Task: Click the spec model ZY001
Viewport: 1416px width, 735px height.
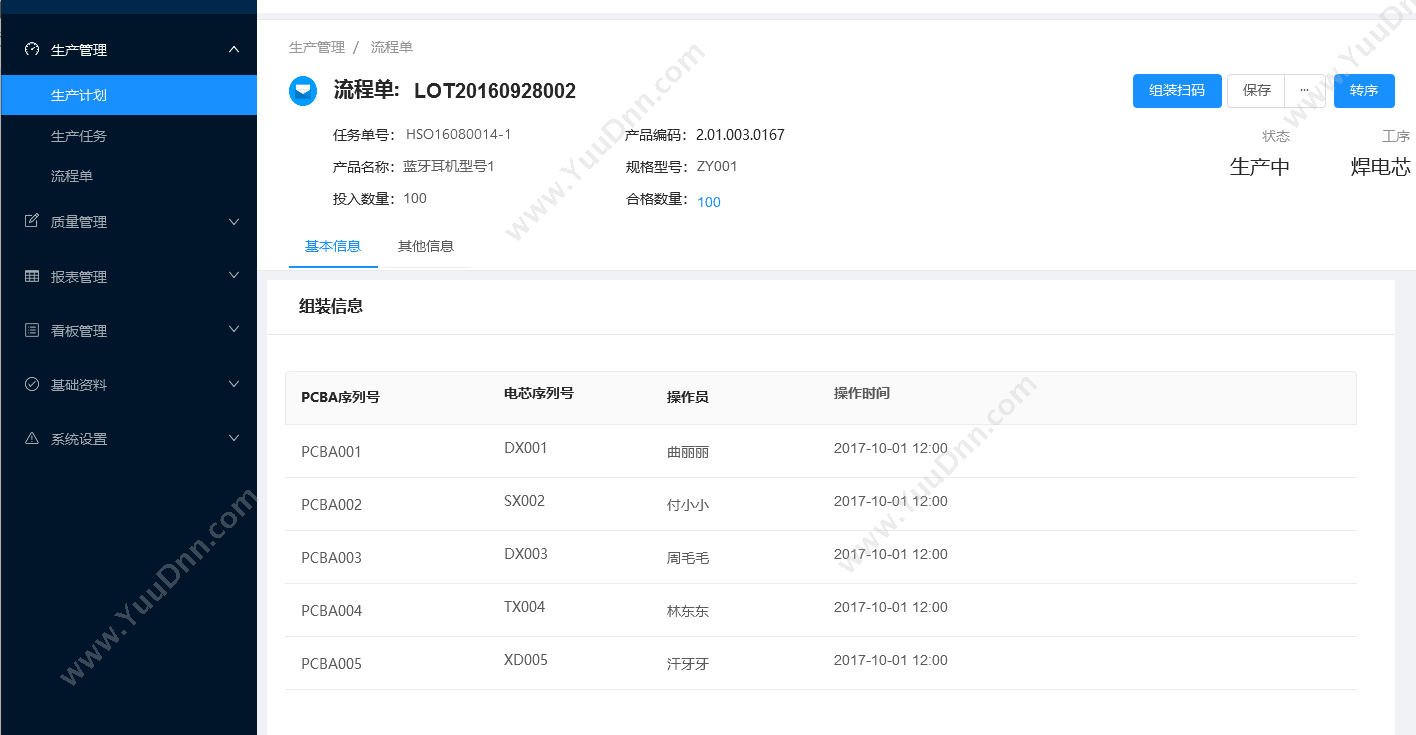Action: coord(717,166)
